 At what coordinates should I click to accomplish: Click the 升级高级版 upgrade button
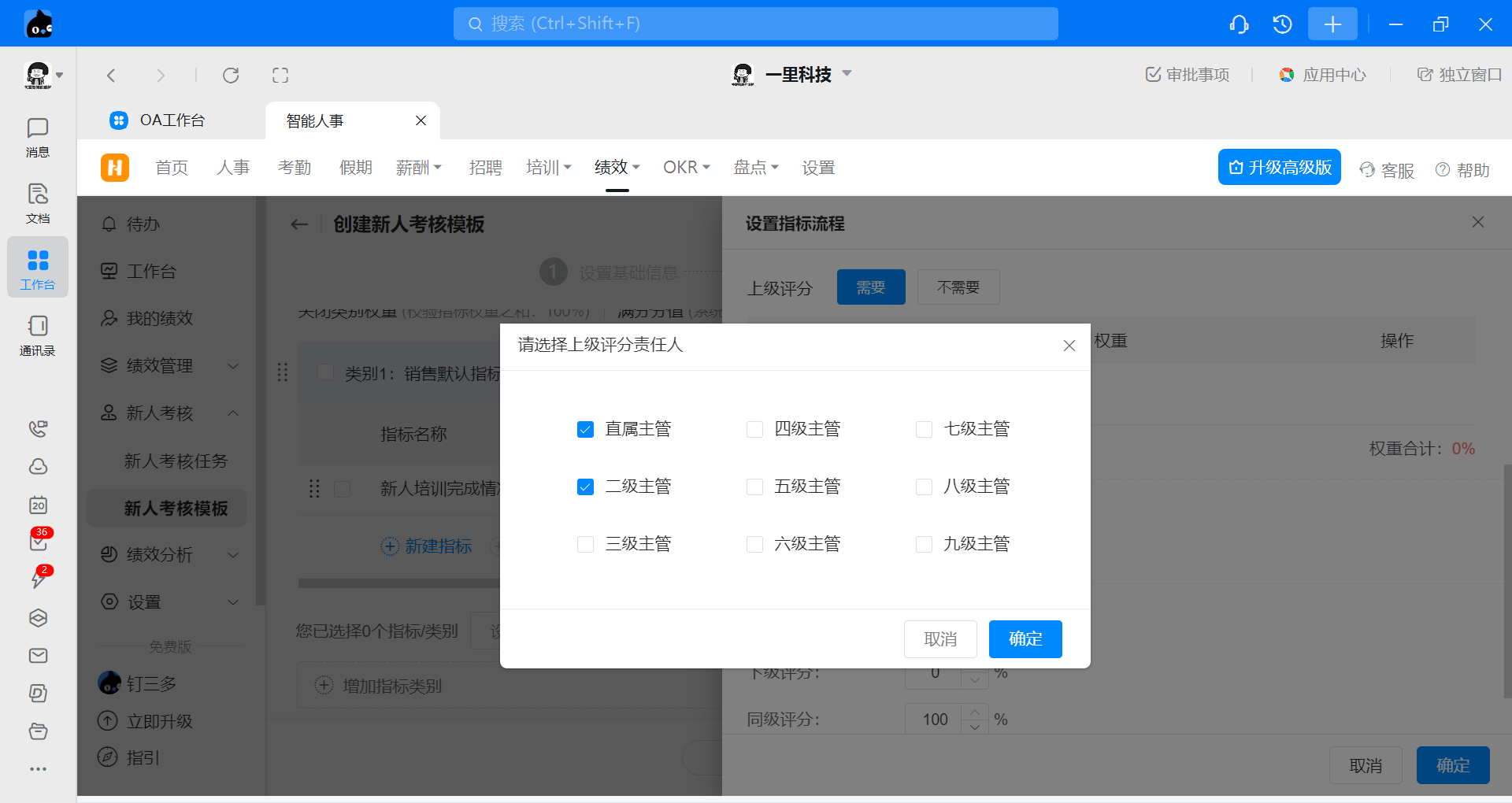click(1279, 168)
